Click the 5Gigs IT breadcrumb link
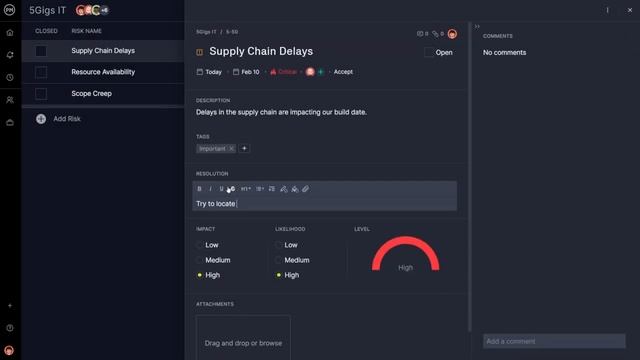Screen dimensions: 640x360 click(x=206, y=32)
